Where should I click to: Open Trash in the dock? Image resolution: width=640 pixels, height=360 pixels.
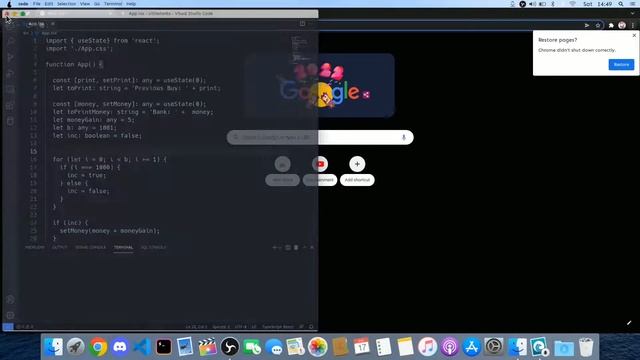coord(586,347)
